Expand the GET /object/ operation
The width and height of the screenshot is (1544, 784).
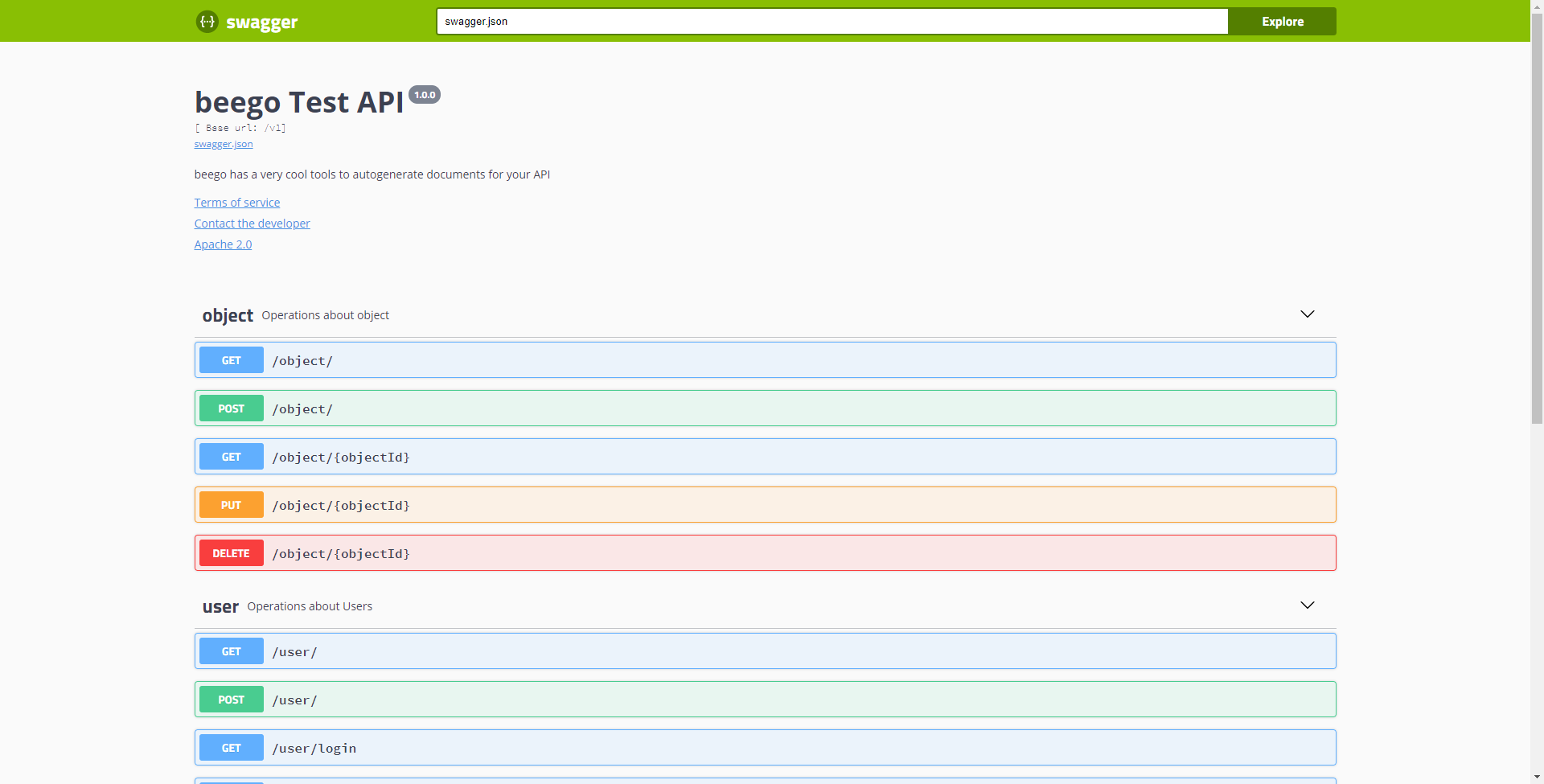765,360
